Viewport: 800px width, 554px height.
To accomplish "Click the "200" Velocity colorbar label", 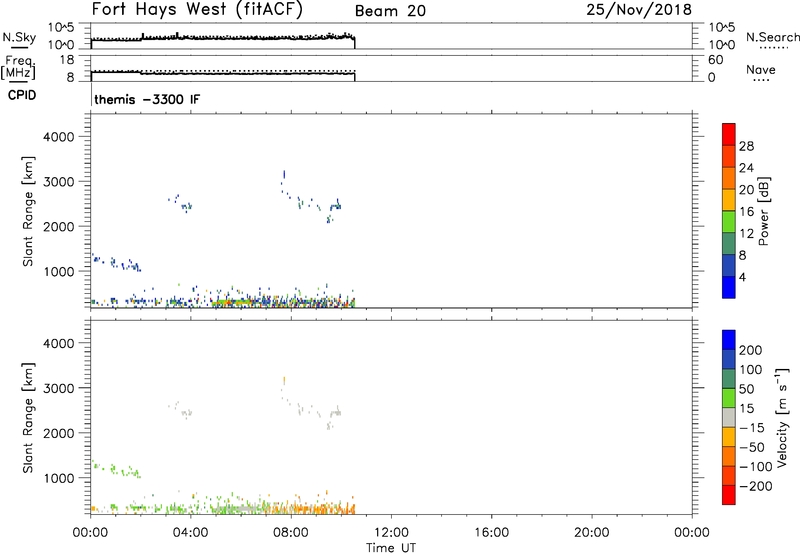I will click(x=751, y=350).
